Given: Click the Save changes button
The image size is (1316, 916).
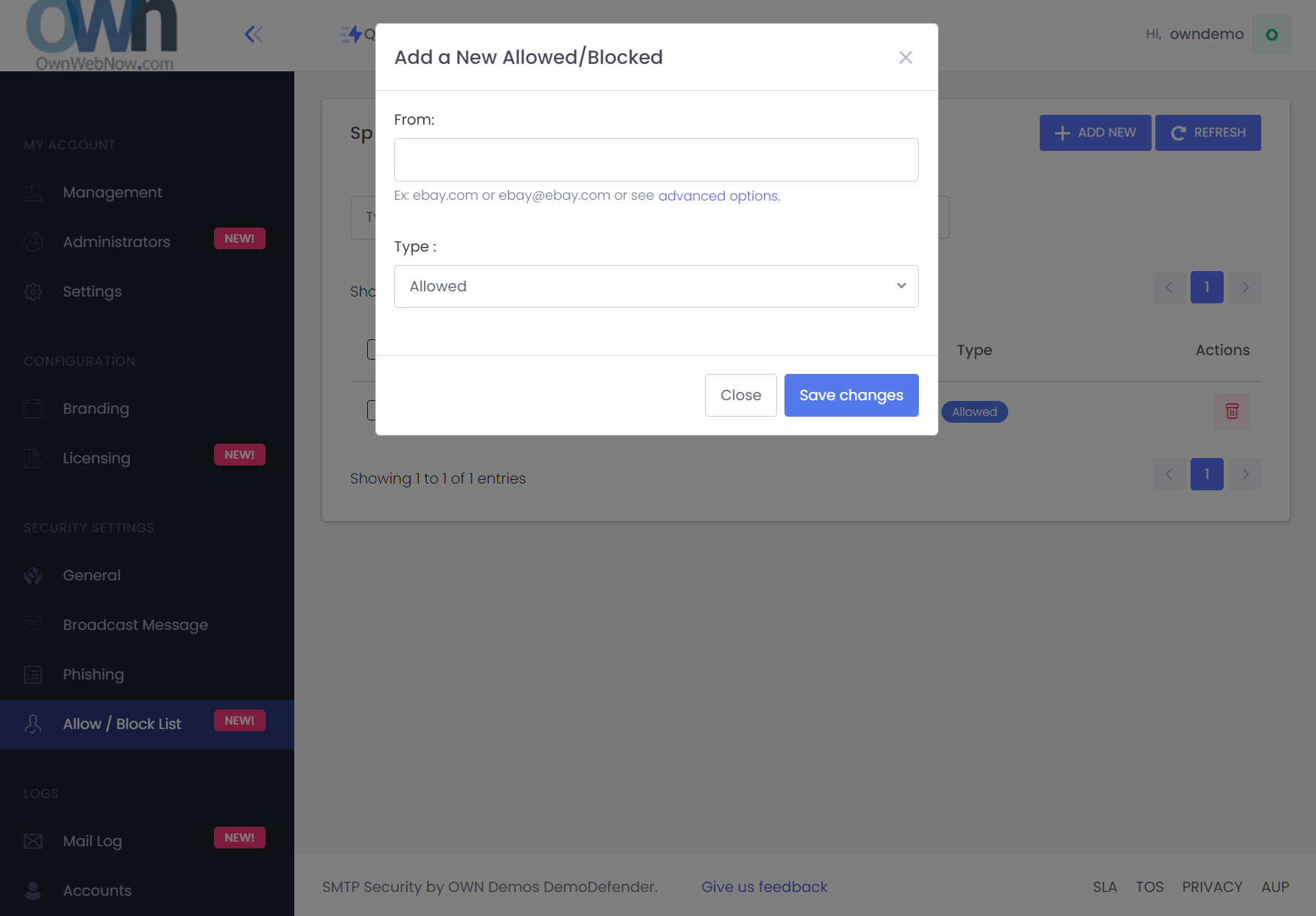Looking at the screenshot, I should (x=851, y=395).
